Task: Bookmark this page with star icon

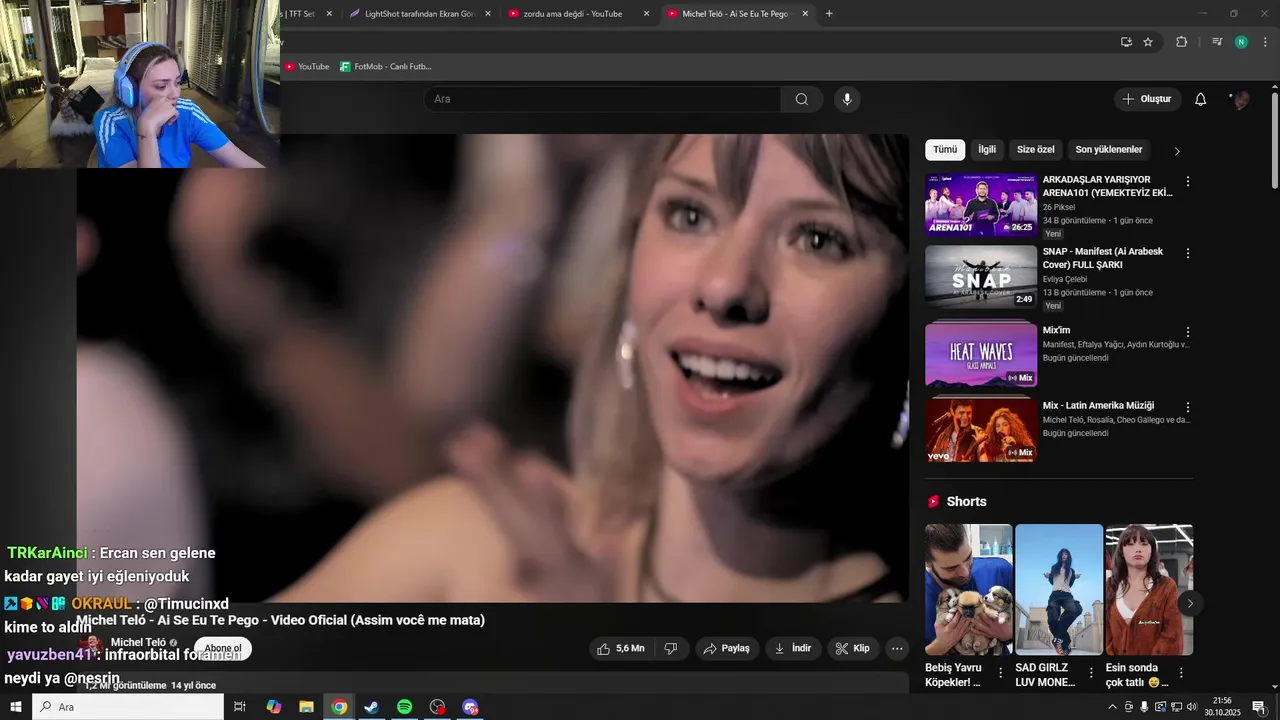Action: 1148,42
